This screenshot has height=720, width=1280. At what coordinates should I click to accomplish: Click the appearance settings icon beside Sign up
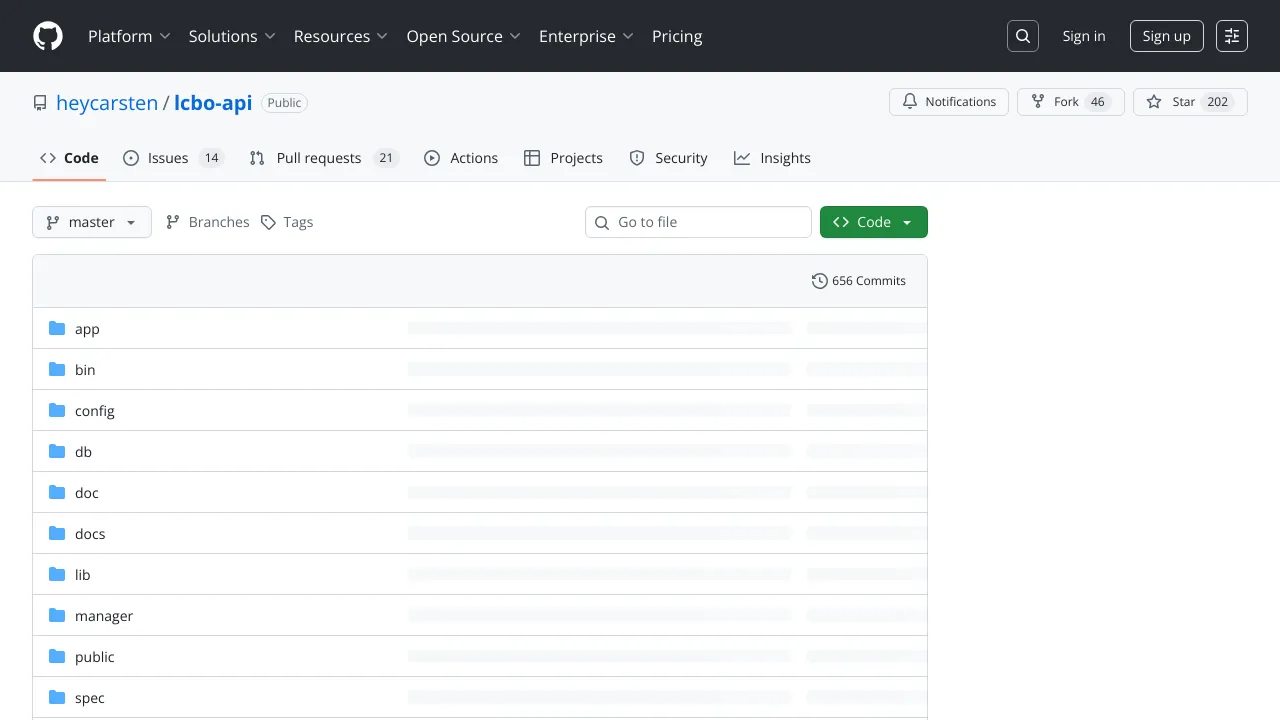[x=1232, y=36]
